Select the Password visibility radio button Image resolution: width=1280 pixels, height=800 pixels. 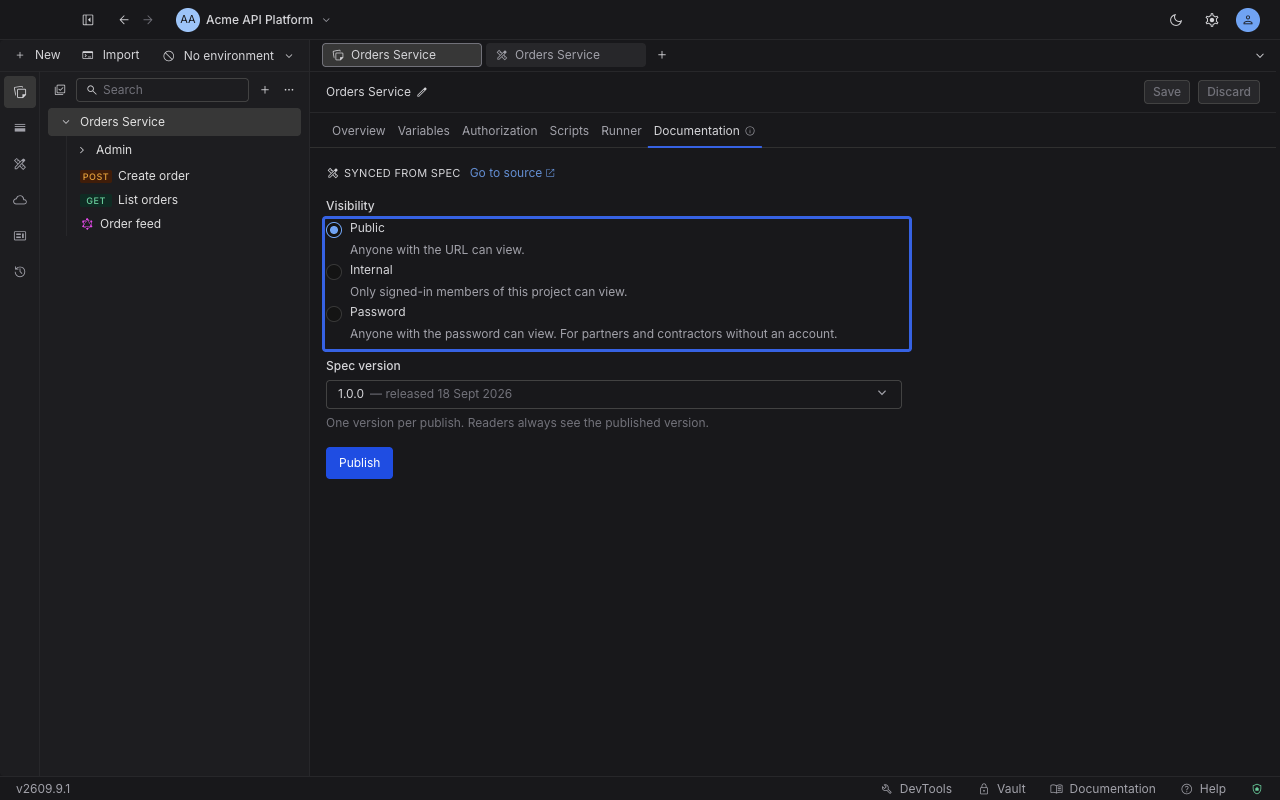[334, 314]
